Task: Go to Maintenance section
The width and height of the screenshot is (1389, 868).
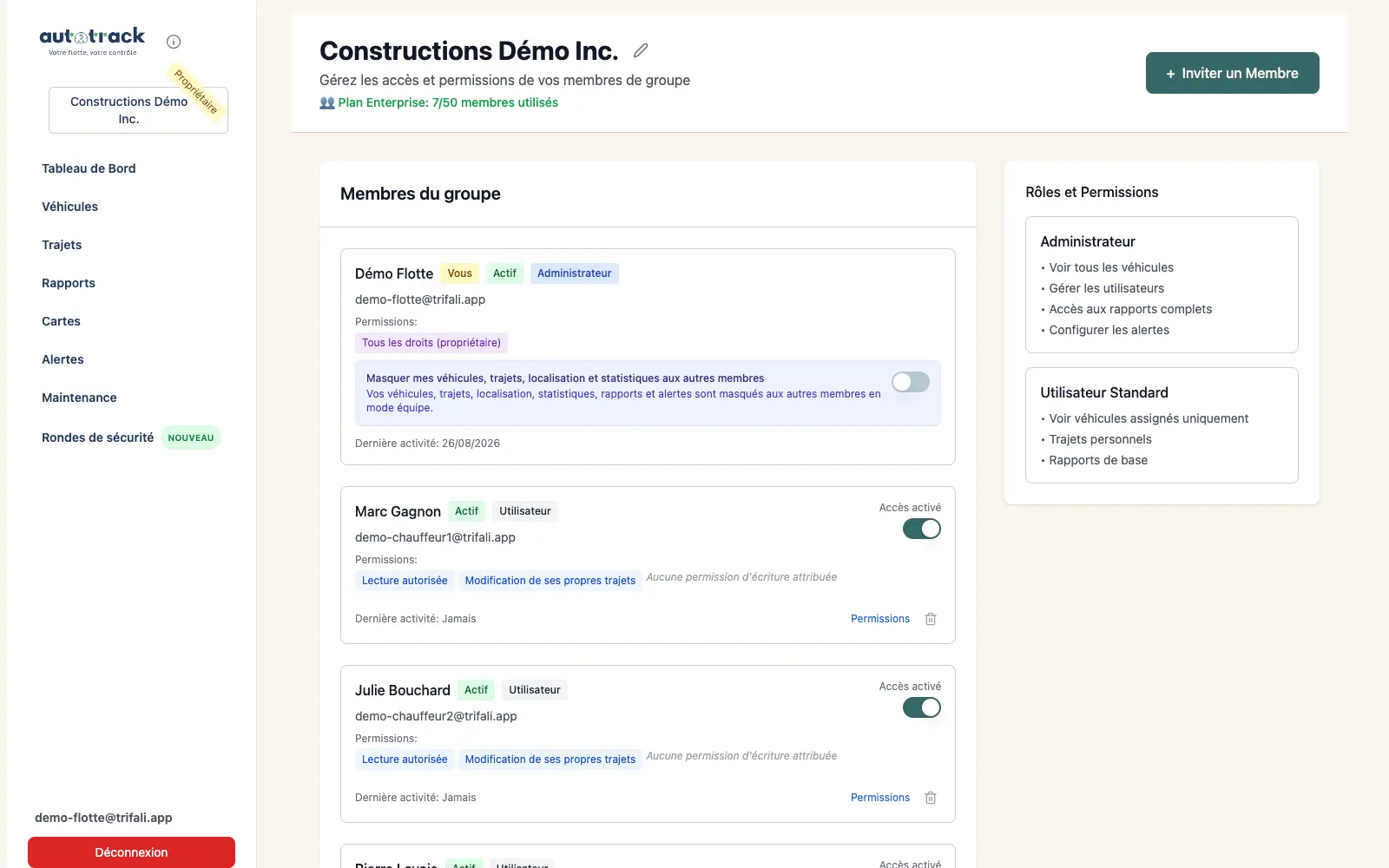Action: point(79,398)
